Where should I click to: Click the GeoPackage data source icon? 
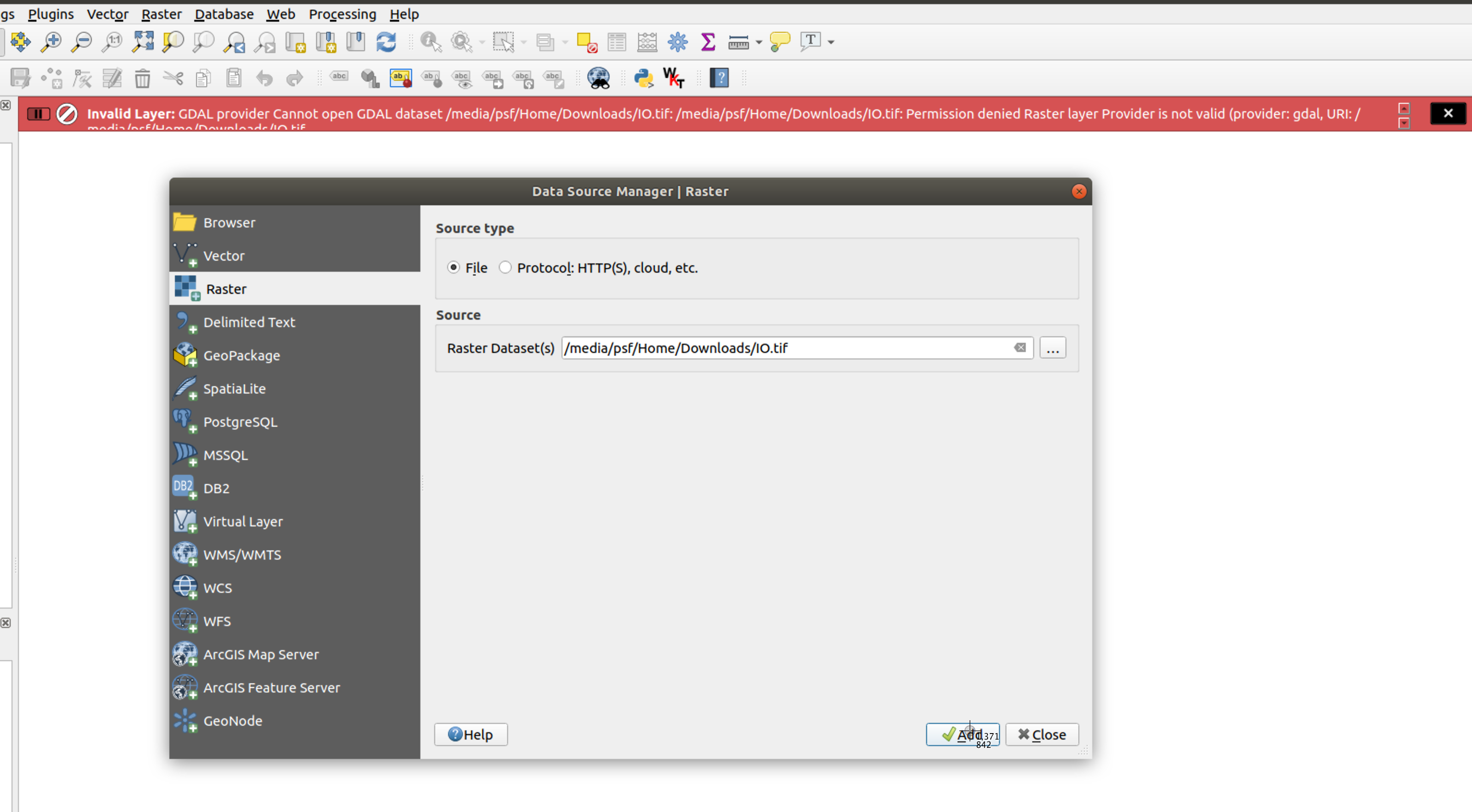(184, 355)
